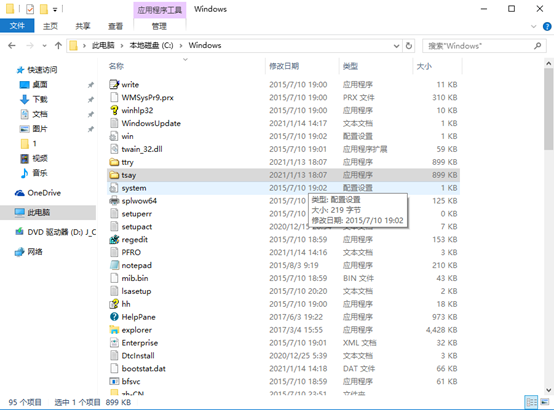Expand chevron after 此电脑 in the address bar
This screenshot has height=410, width=554.
coord(122,46)
